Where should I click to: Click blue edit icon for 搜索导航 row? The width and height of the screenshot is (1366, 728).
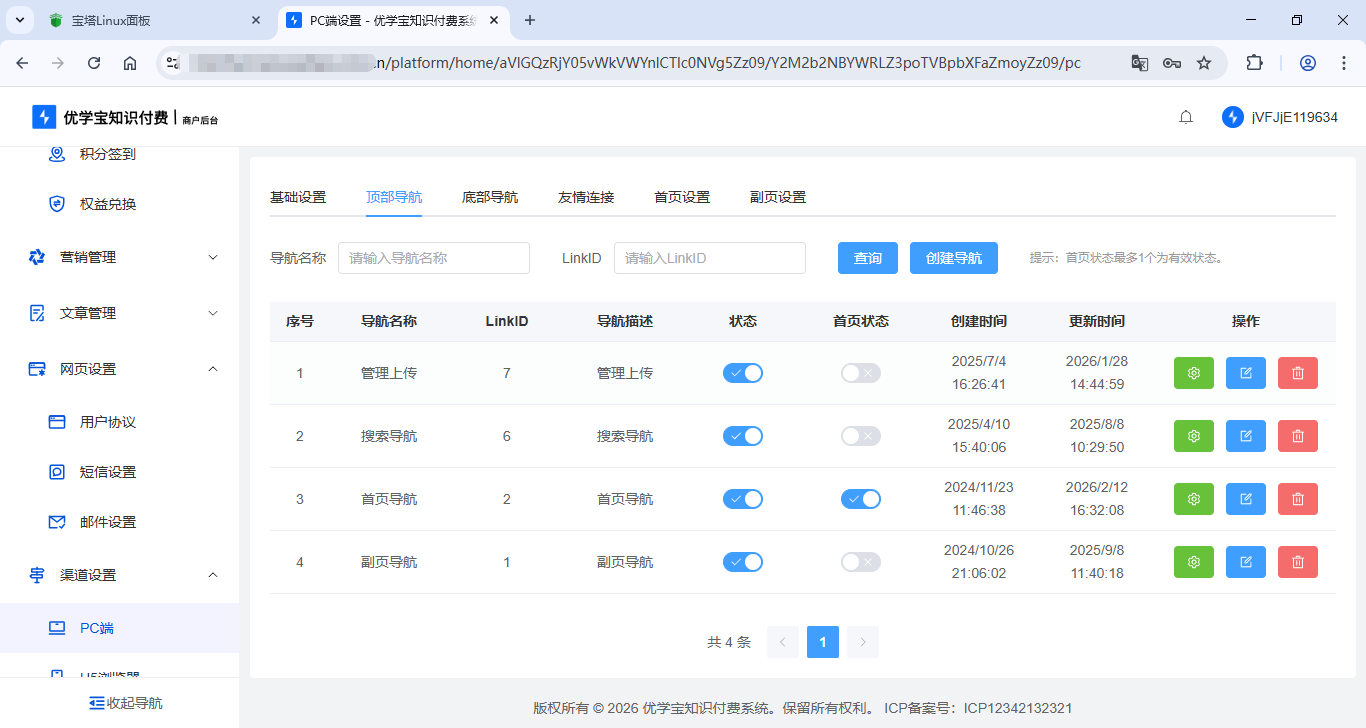coord(1245,436)
